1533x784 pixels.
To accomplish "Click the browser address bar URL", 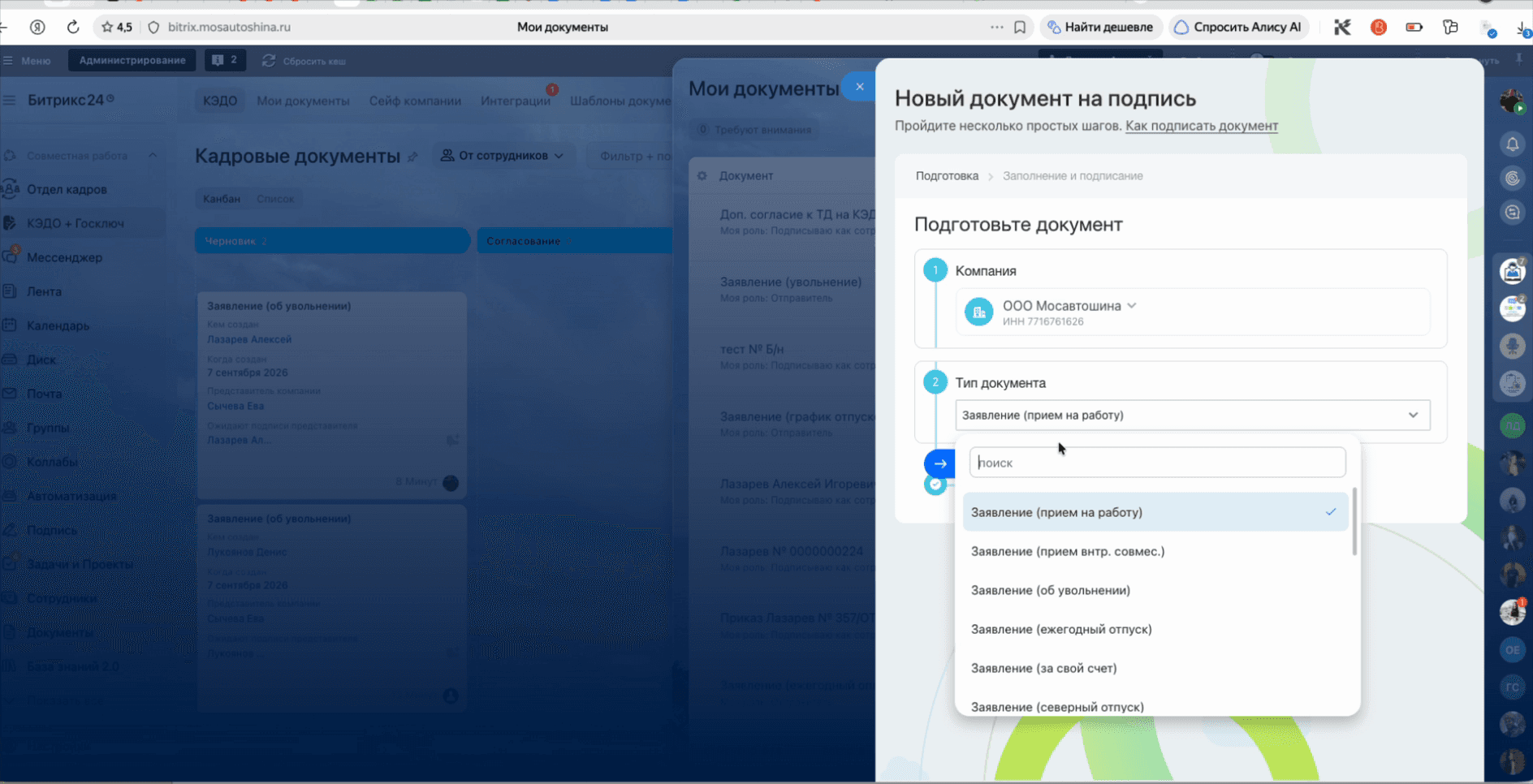I will pyautogui.click(x=229, y=27).
